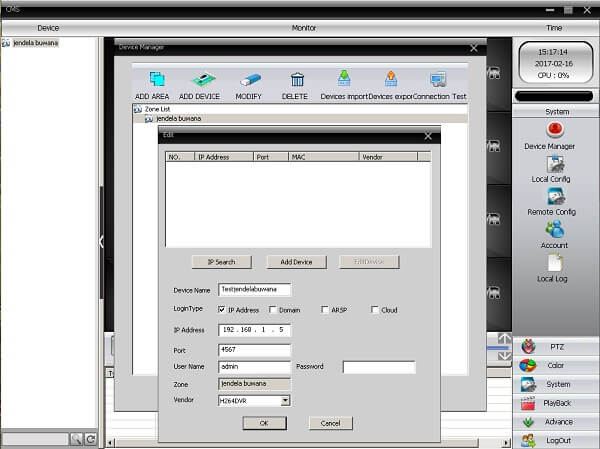Open the Color panel
This screenshot has width=600, height=449.
[x=555, y=366]
